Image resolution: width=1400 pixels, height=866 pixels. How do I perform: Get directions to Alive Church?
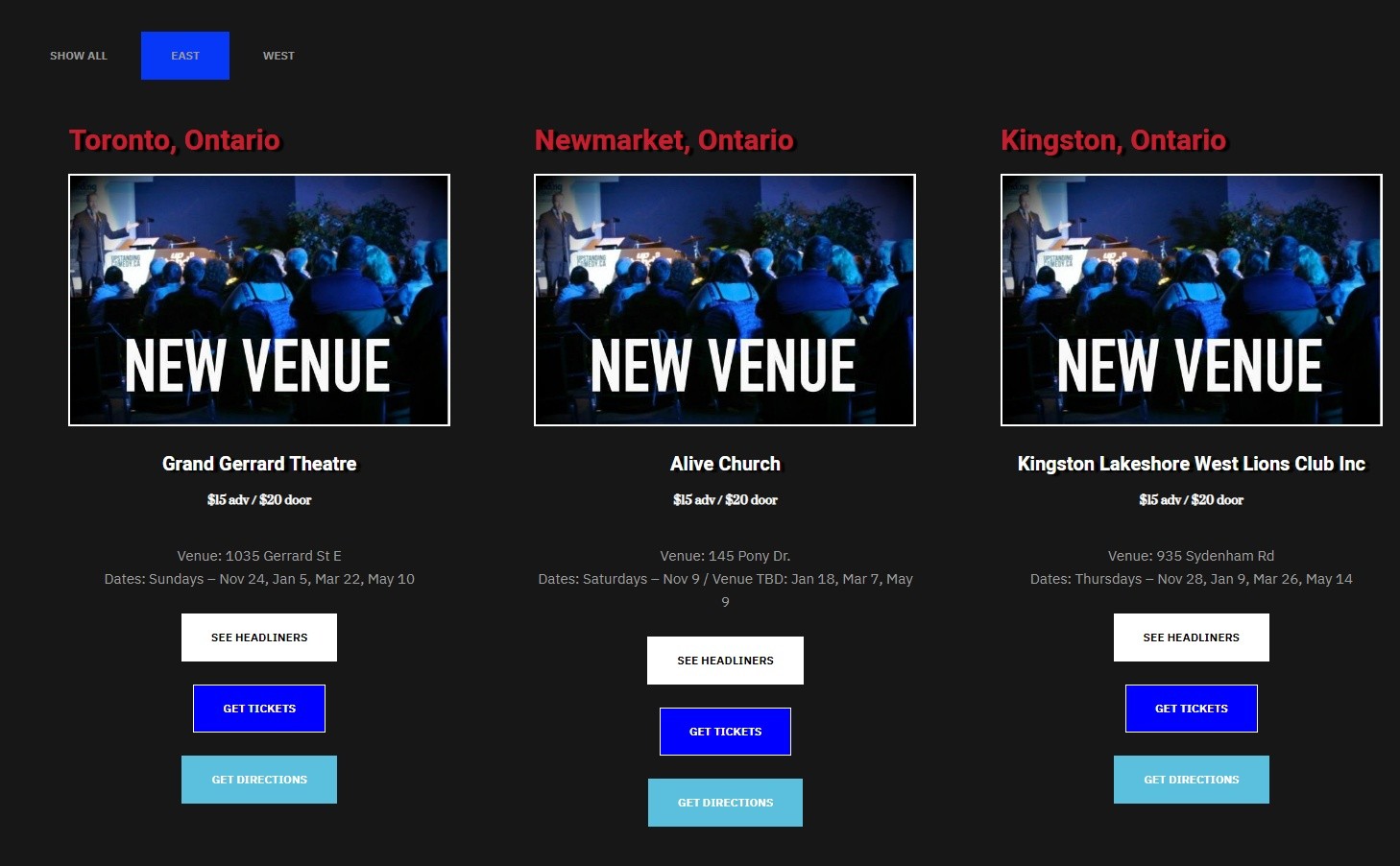[725, 803]
